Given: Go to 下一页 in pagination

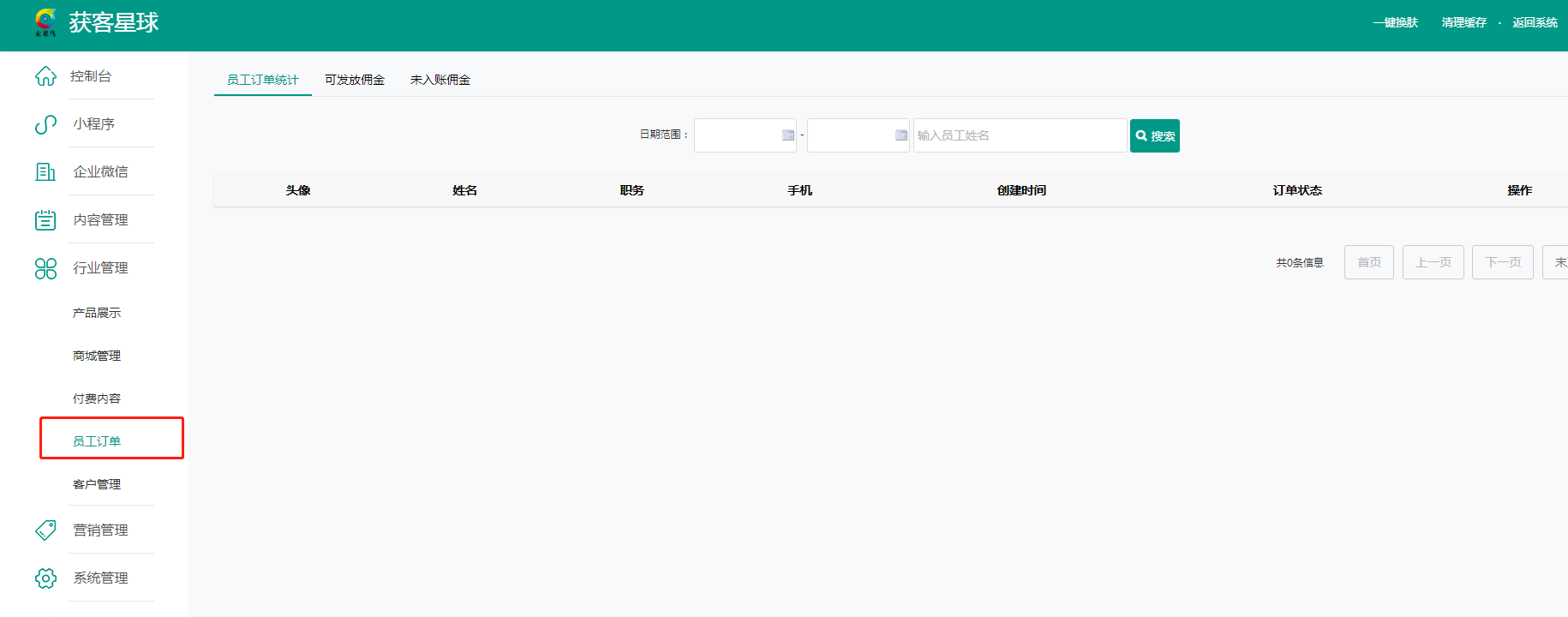Looking at the screenshot, I should tap(1502, 262).
